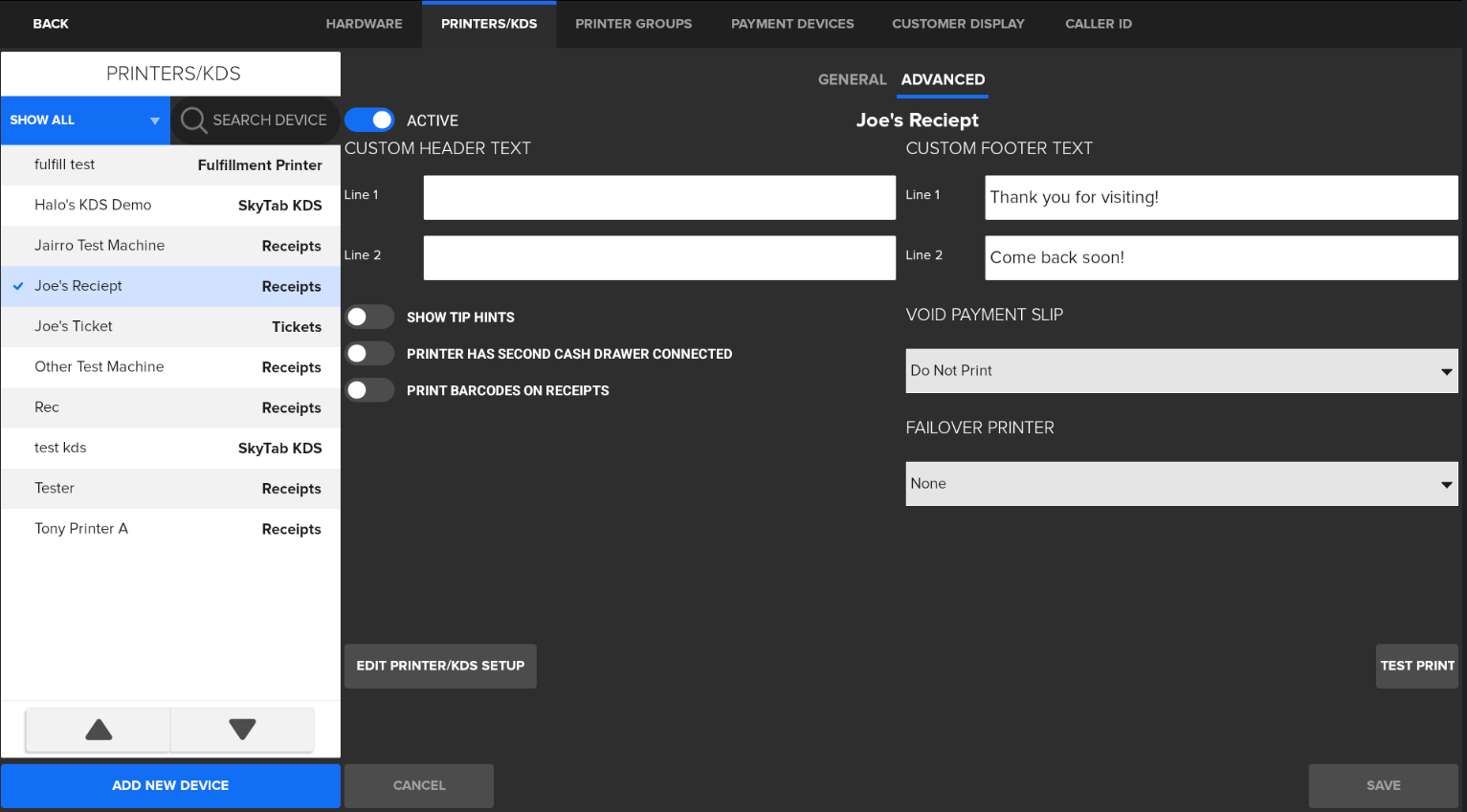Turn off the Active toggle
This screenshot has width=1467, height=812.
pyautogui.click(x=370, y=121)
